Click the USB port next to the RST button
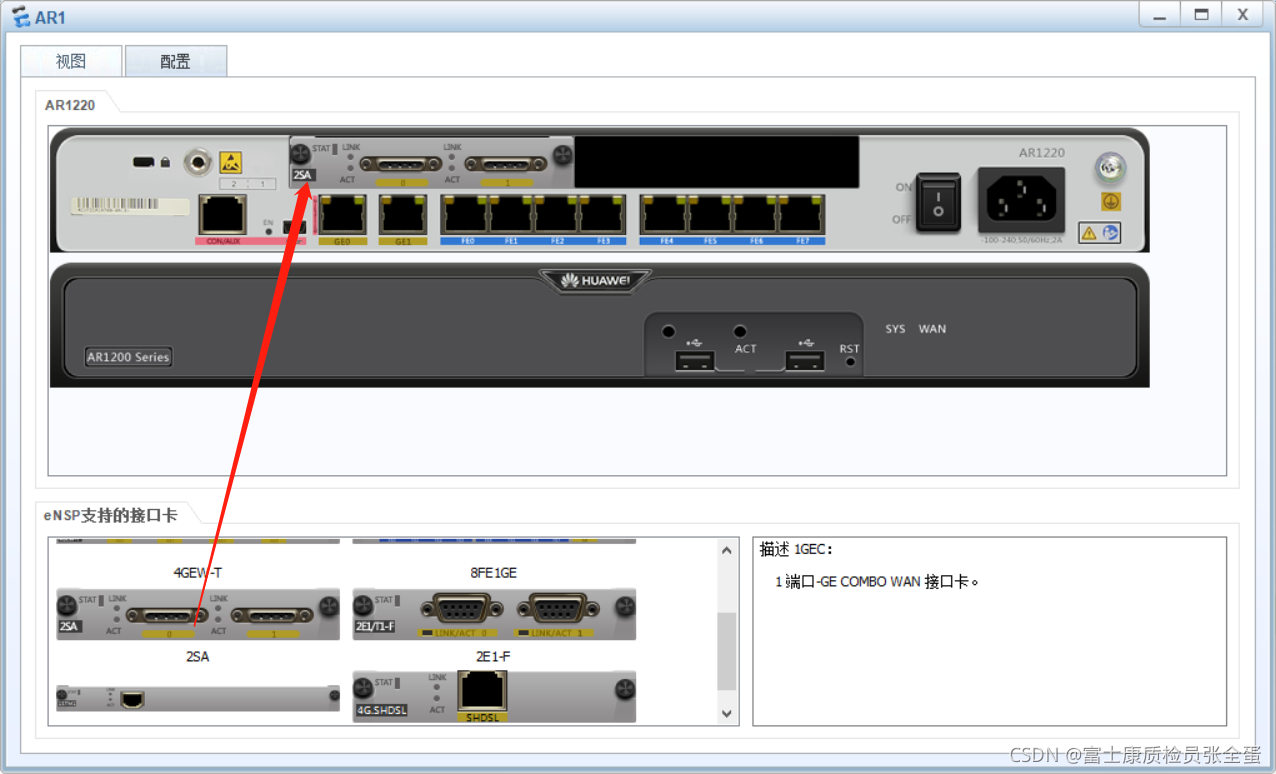 click(804, 360)
